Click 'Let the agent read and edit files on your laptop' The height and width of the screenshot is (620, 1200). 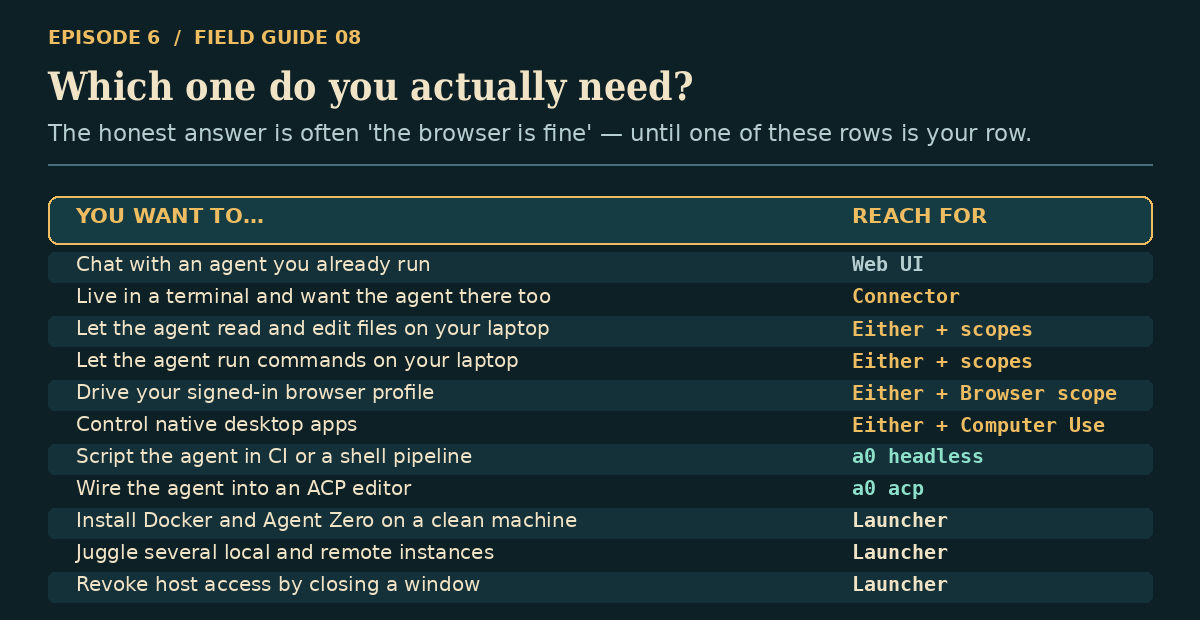[312, 329]
